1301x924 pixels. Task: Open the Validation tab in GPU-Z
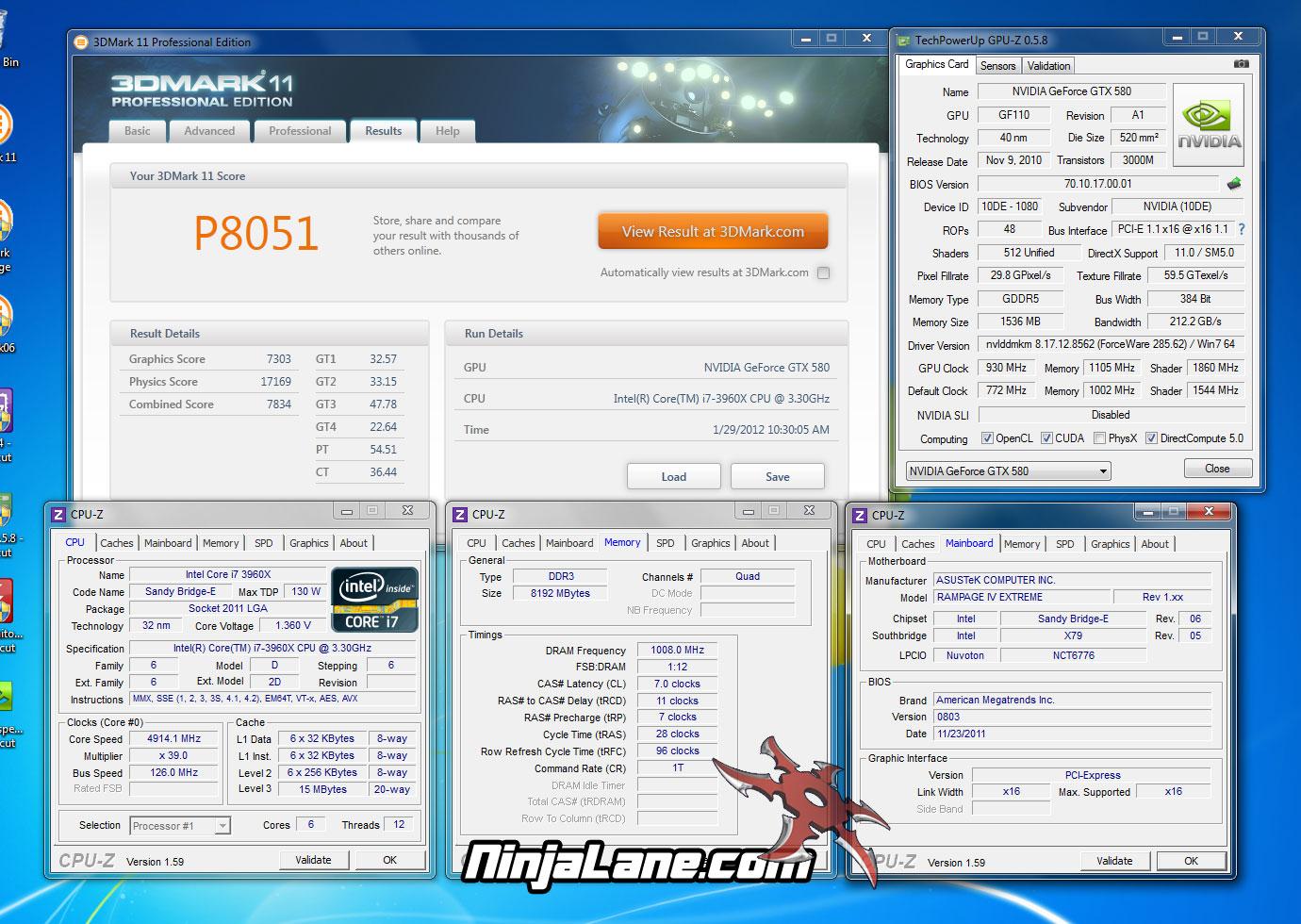click(1048, 66)
